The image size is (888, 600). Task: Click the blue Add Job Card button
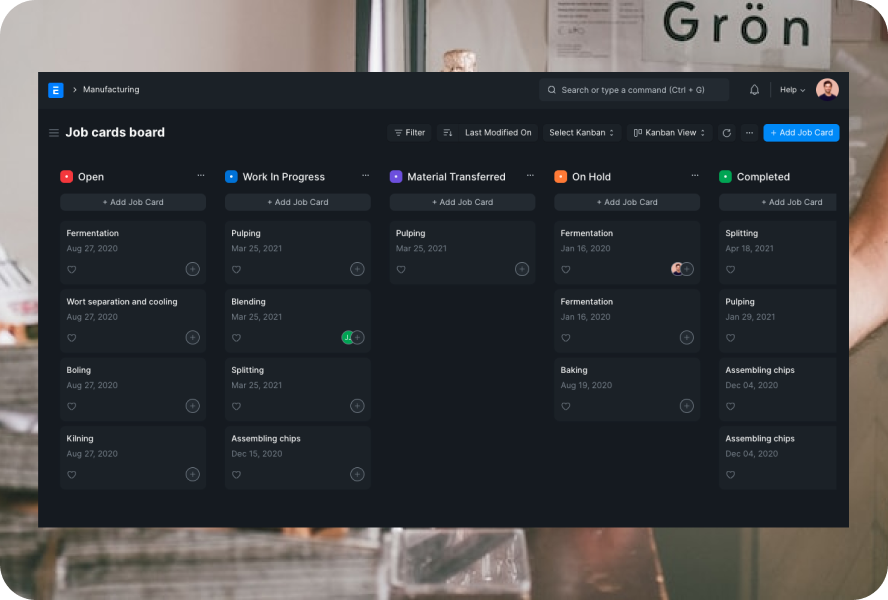[x=801, y=133]
